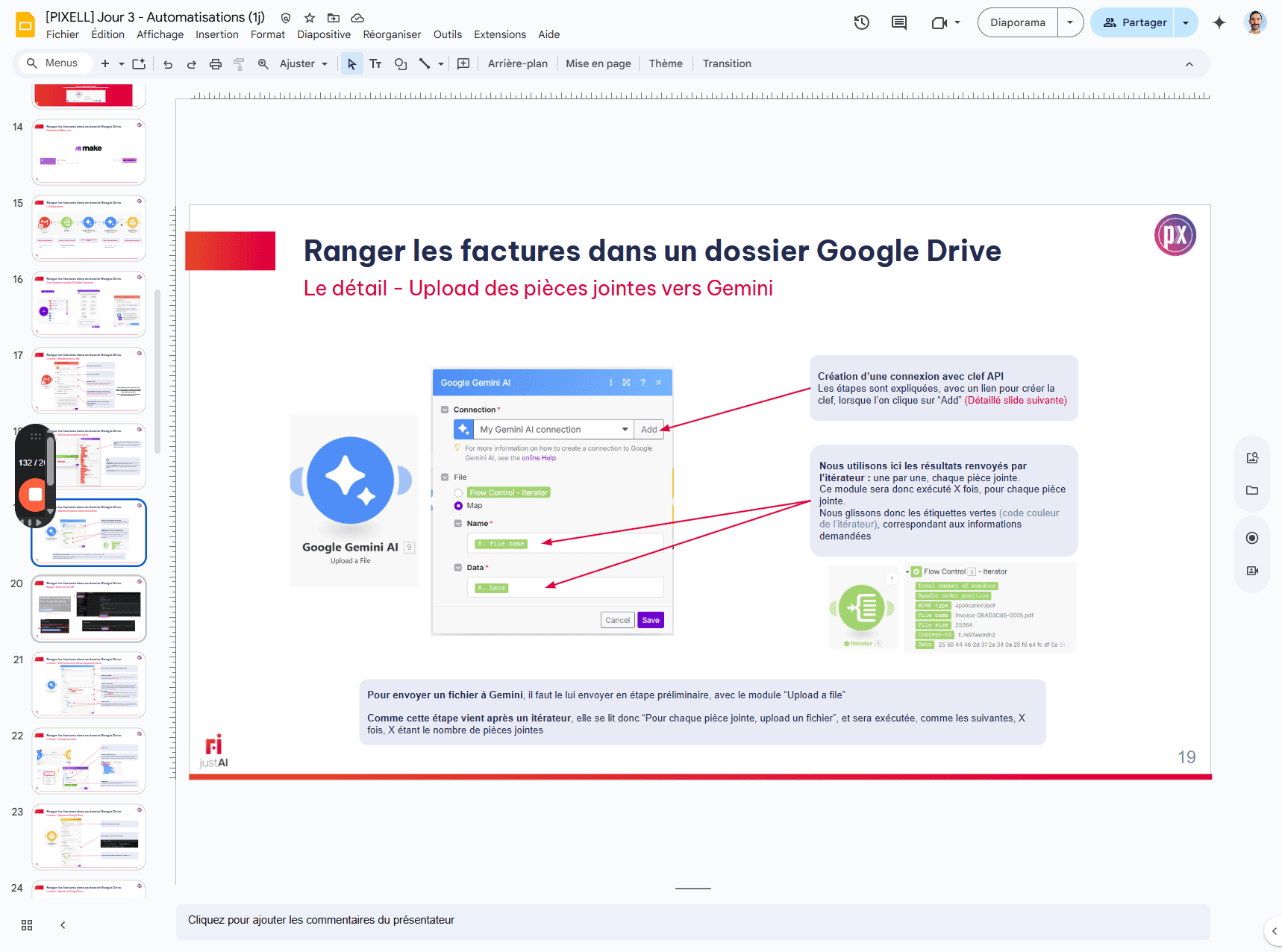Select the Map radio option
This screenshot has width=1282, height=952.
[458, 506]
